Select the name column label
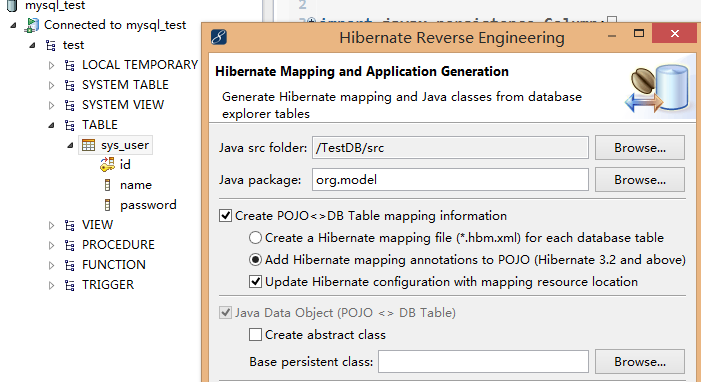 pos(136,185)
